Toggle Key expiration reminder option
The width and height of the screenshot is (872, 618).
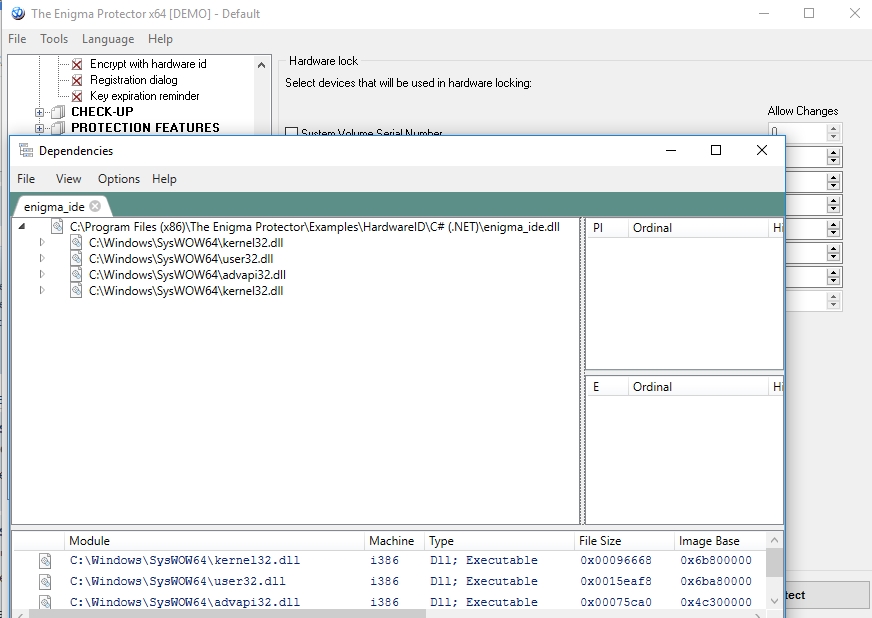tap(77, 96)
